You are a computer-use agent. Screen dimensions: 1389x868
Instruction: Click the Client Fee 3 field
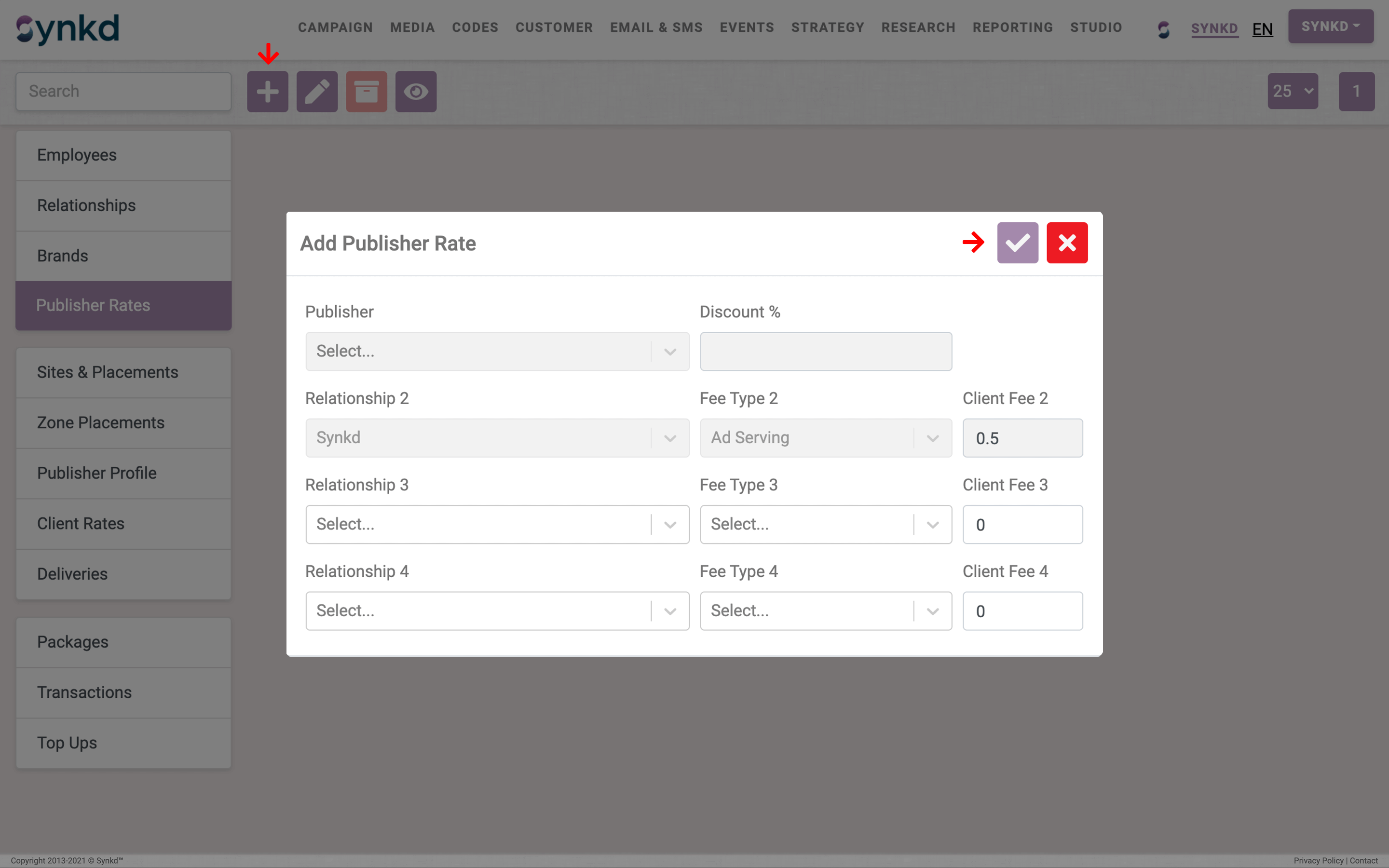[1022, 524]
